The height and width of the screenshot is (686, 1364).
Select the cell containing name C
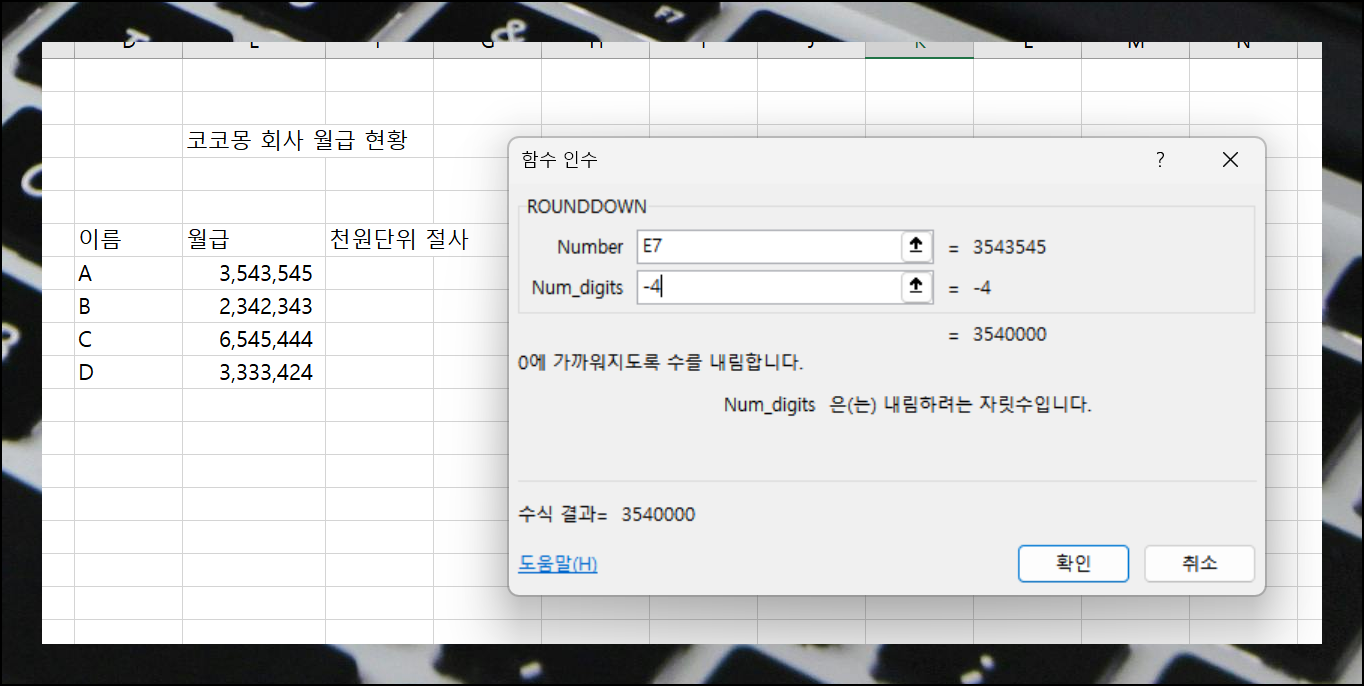pos(128,339)
